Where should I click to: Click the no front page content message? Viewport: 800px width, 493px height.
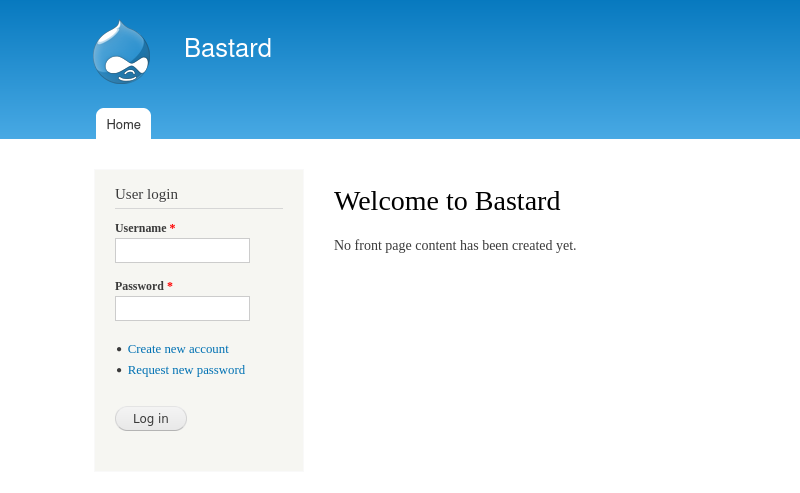[x=454, y=246]
